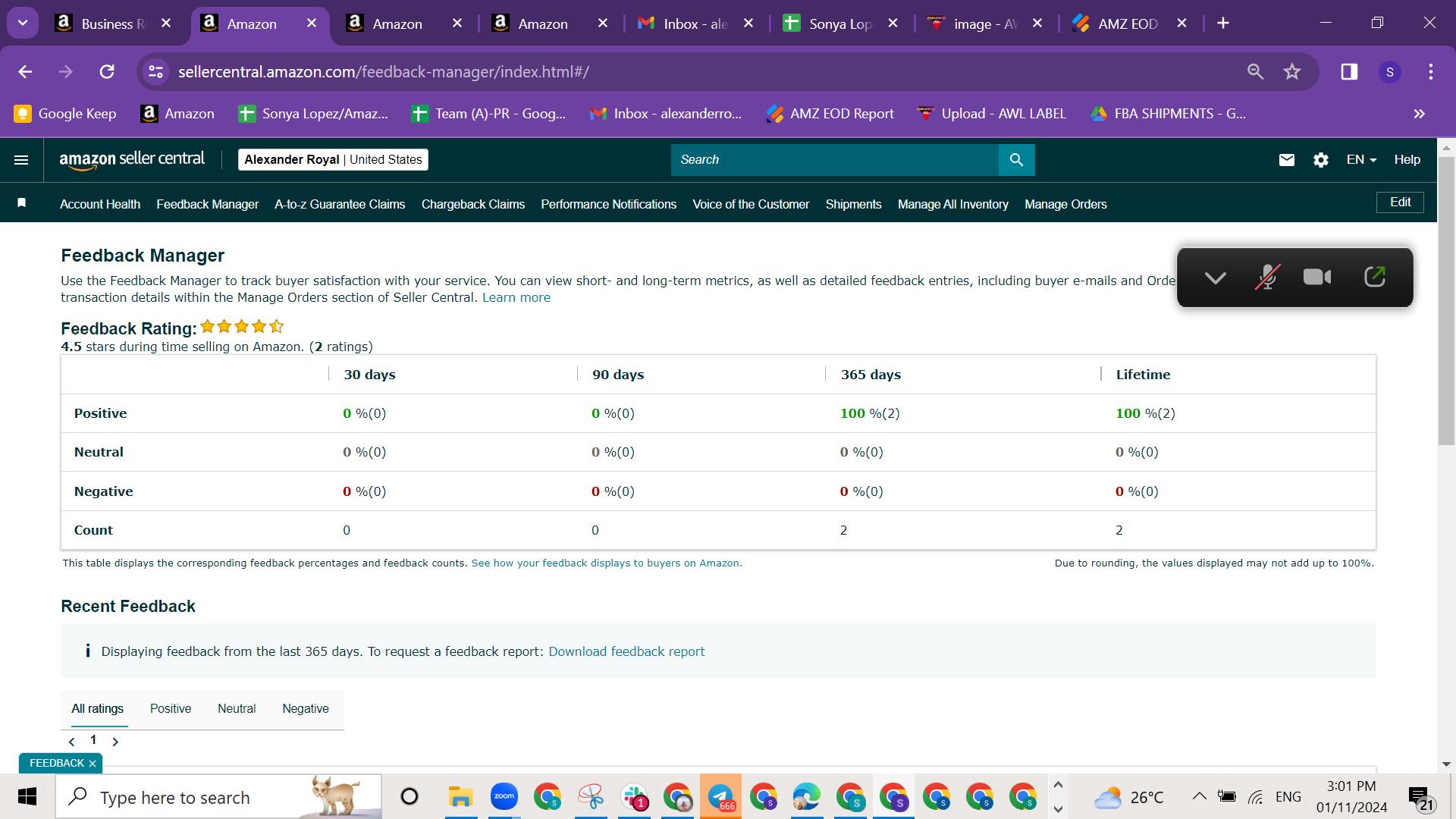The width and height of the screenshot is (1456, 819).
Task: Click the Windows taskbar search box
Action: tap(218, 797)
